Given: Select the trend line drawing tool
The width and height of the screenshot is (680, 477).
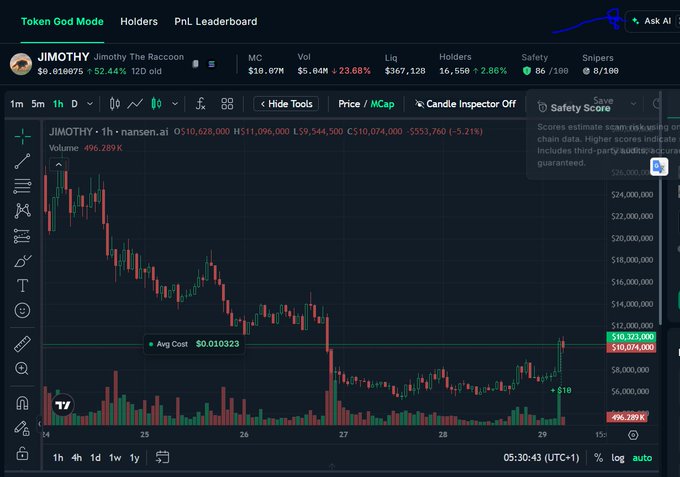Looking at the screenshot, I should [x=22, y=161].
